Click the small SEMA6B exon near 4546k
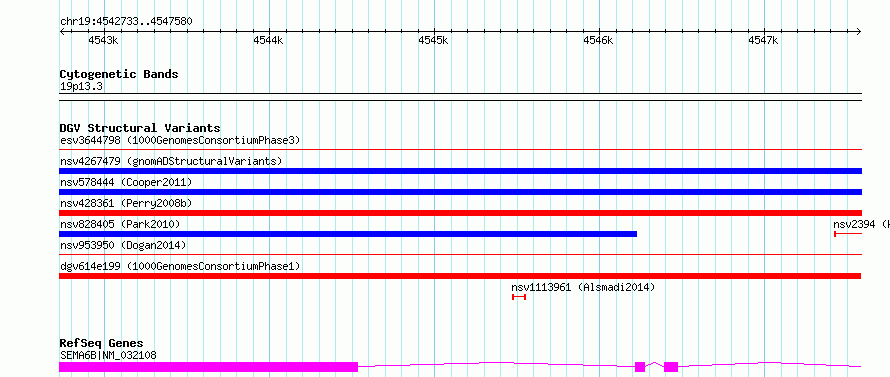Viewport: 890px width, 377px height. (x=640, y=367)
